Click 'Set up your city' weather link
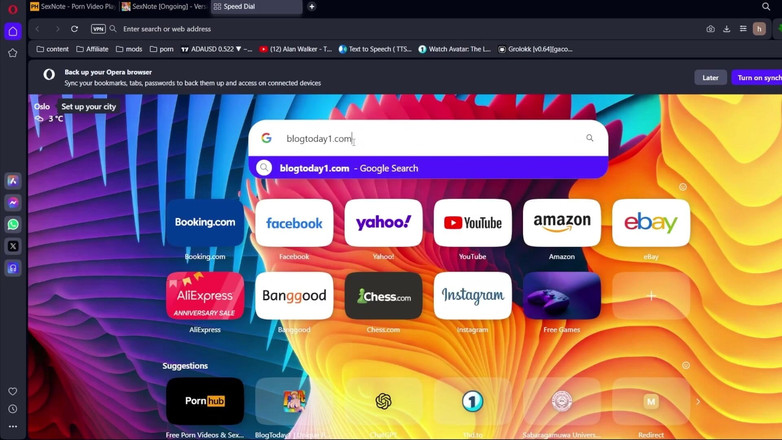 coord(88,106)
